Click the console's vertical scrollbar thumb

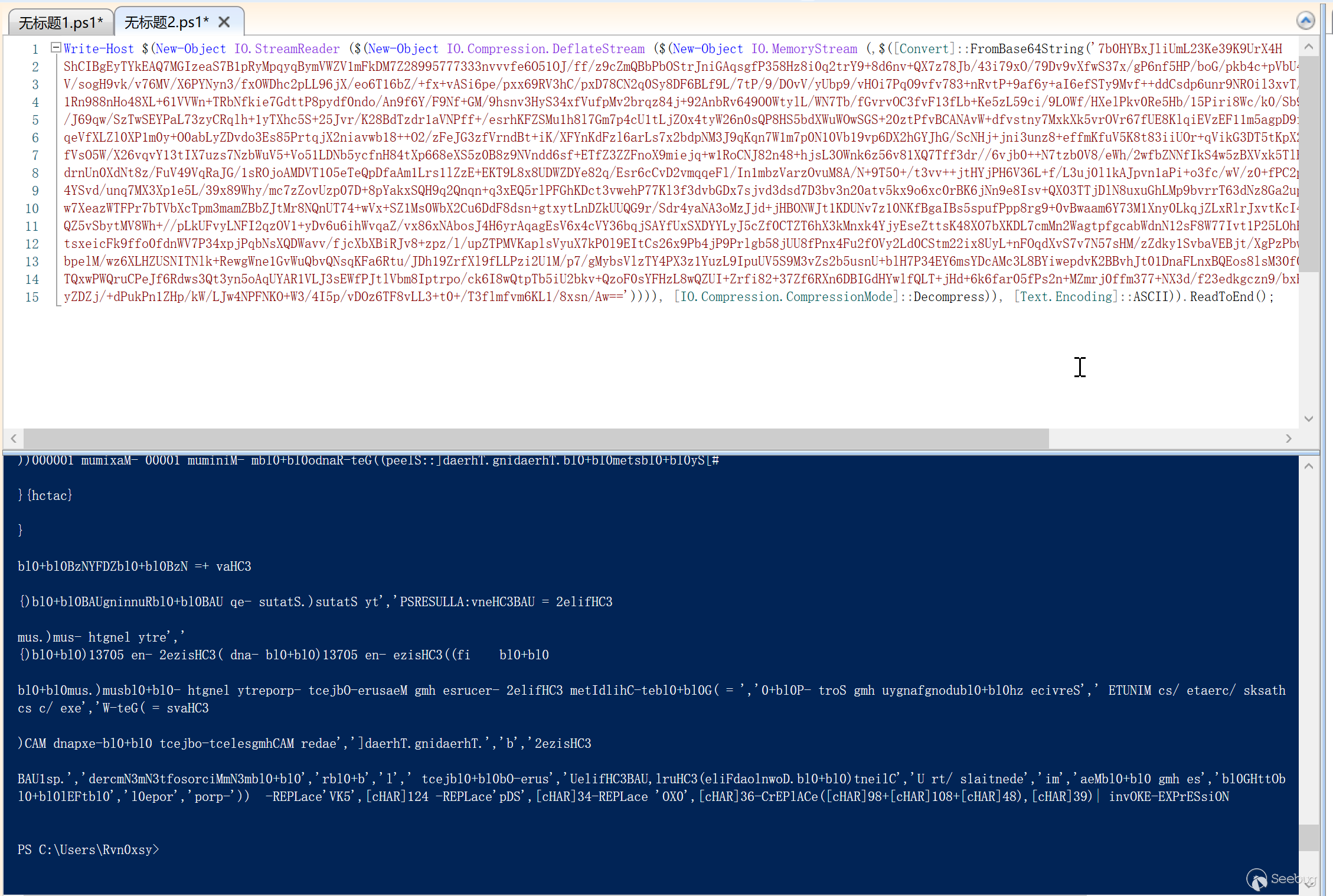point(1308,837)
